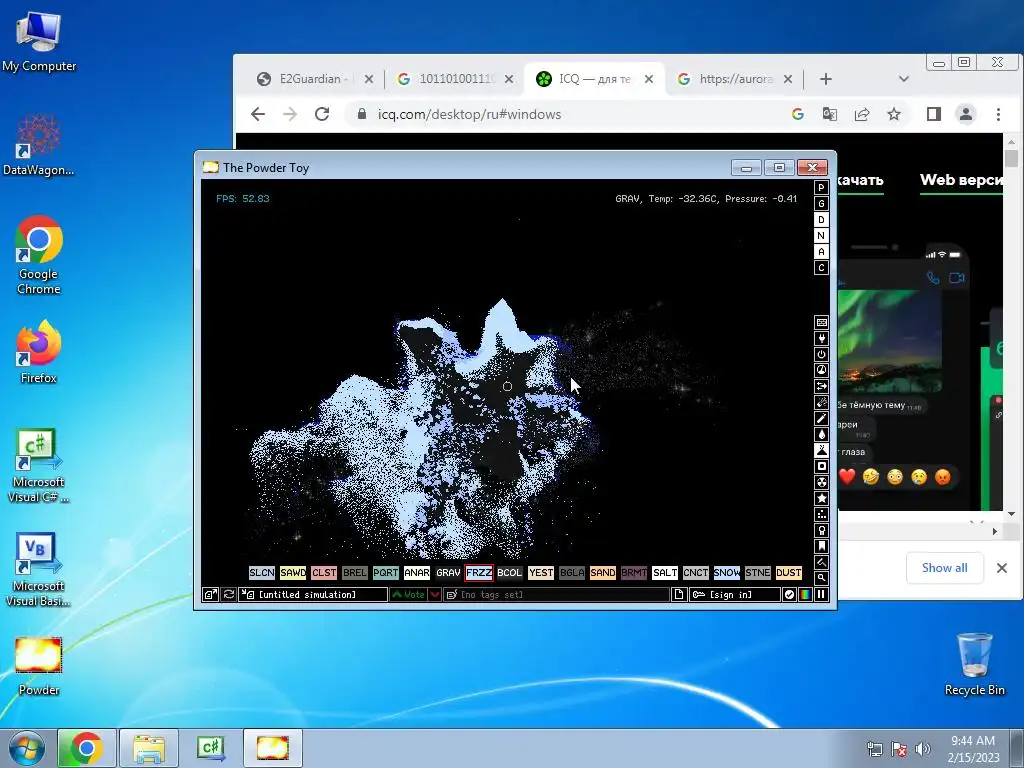Click the Chrome address bar URL
1024x768 pixels.
[x=469, y=114]
